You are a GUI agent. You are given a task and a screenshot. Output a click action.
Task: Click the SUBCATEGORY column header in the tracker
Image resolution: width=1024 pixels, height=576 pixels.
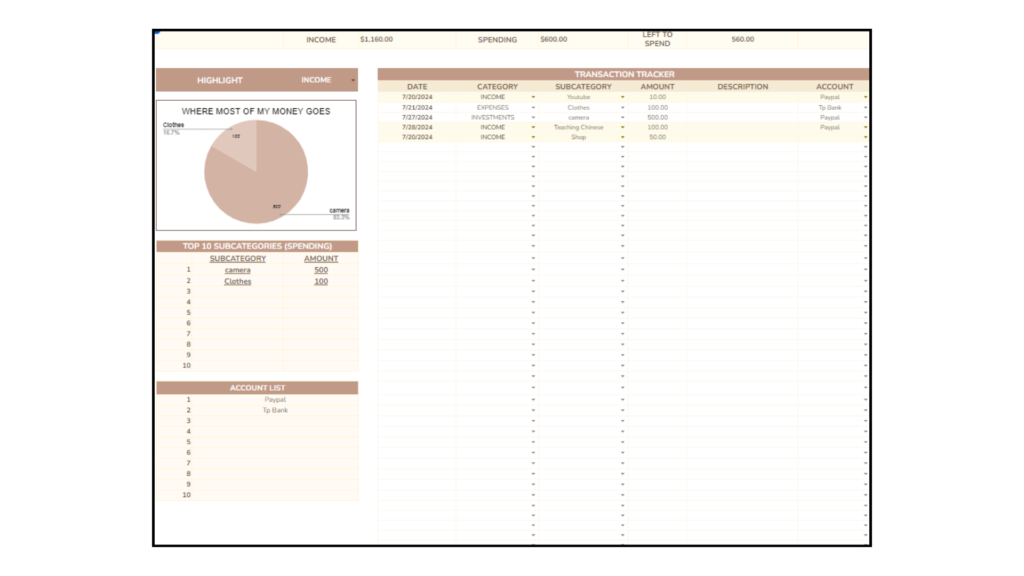click(x=583, y=87)
